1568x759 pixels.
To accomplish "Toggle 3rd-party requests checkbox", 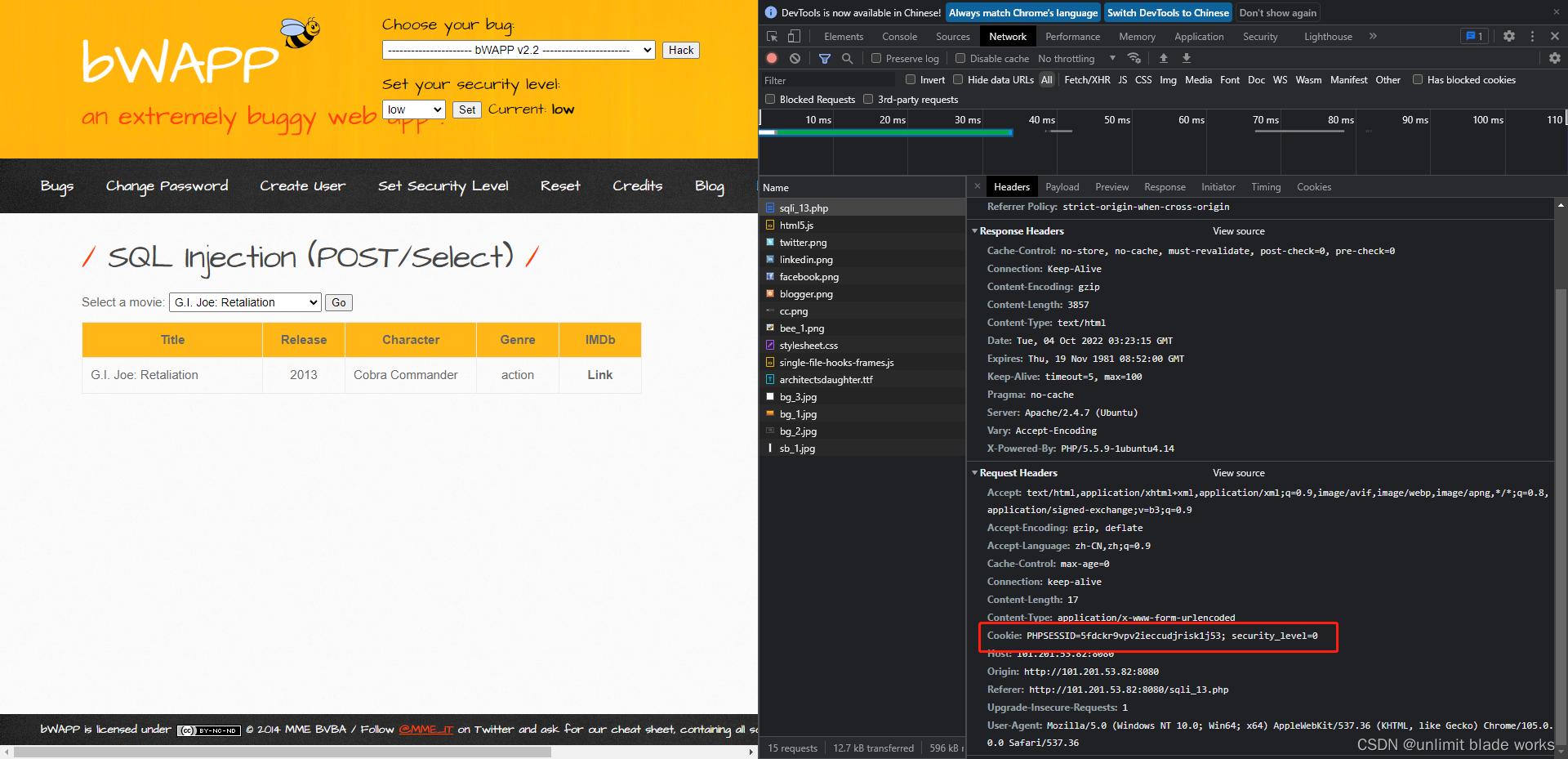I will 868,99.
